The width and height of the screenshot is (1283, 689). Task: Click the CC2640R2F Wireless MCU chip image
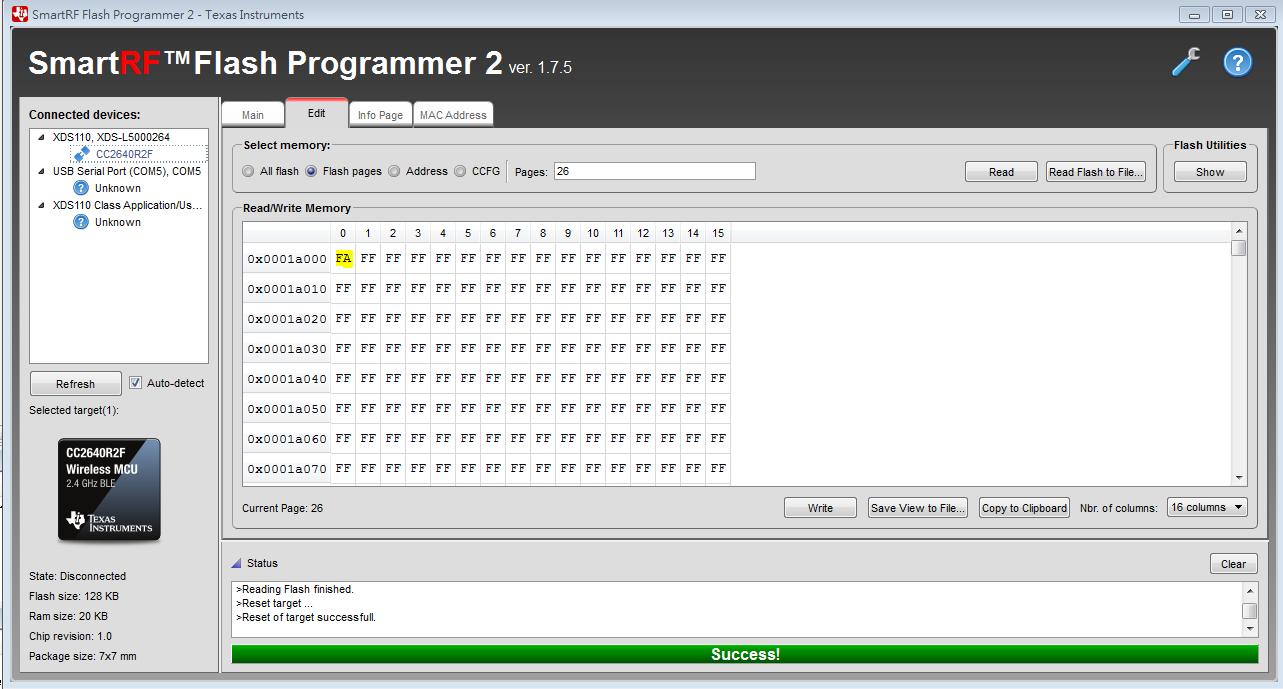click(x=109, y=490)
